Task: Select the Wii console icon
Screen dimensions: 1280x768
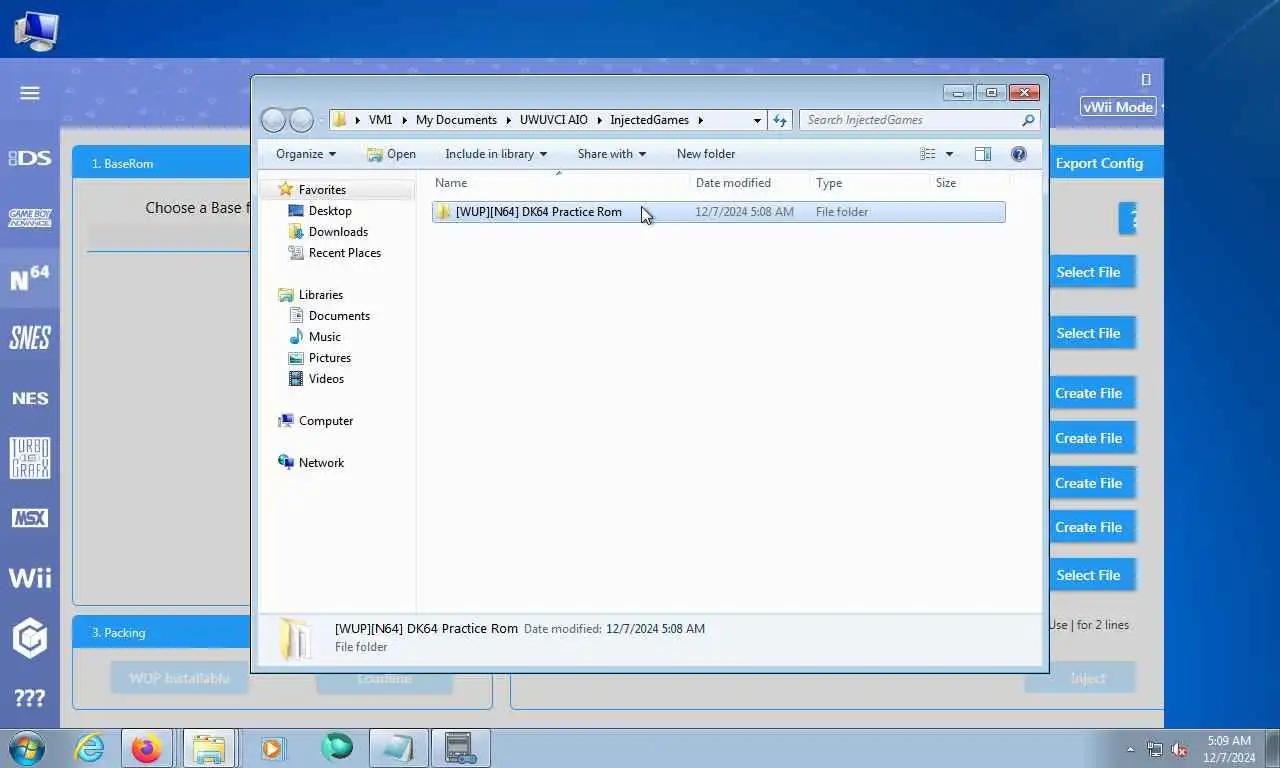Action: tap(30, 578)
